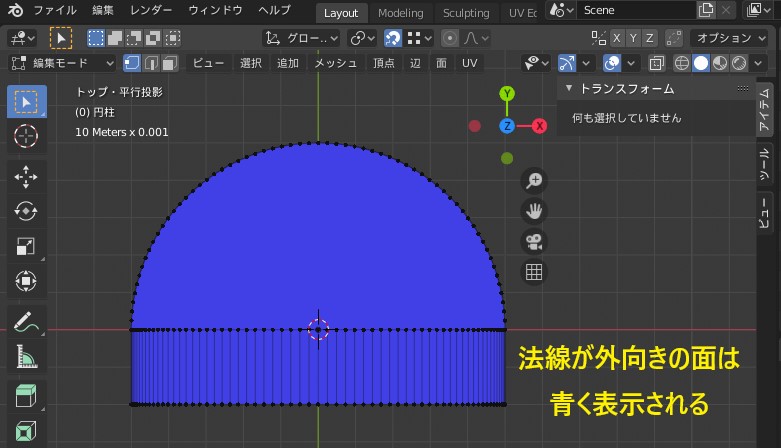Screen dimensions: 781x448
Task: Collapse the トランスフォーム panel
Action: (x=569, y=88)
